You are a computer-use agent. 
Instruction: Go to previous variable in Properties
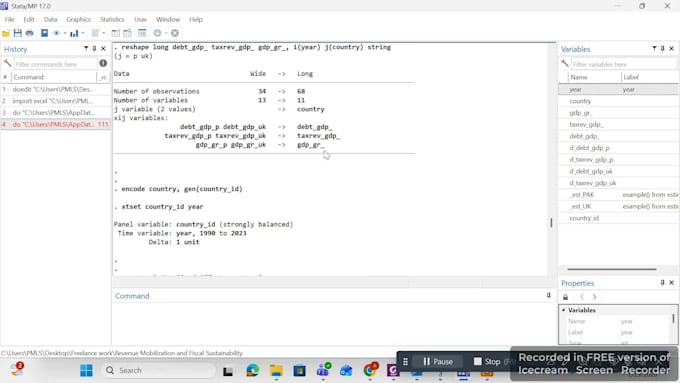(582, 297)
